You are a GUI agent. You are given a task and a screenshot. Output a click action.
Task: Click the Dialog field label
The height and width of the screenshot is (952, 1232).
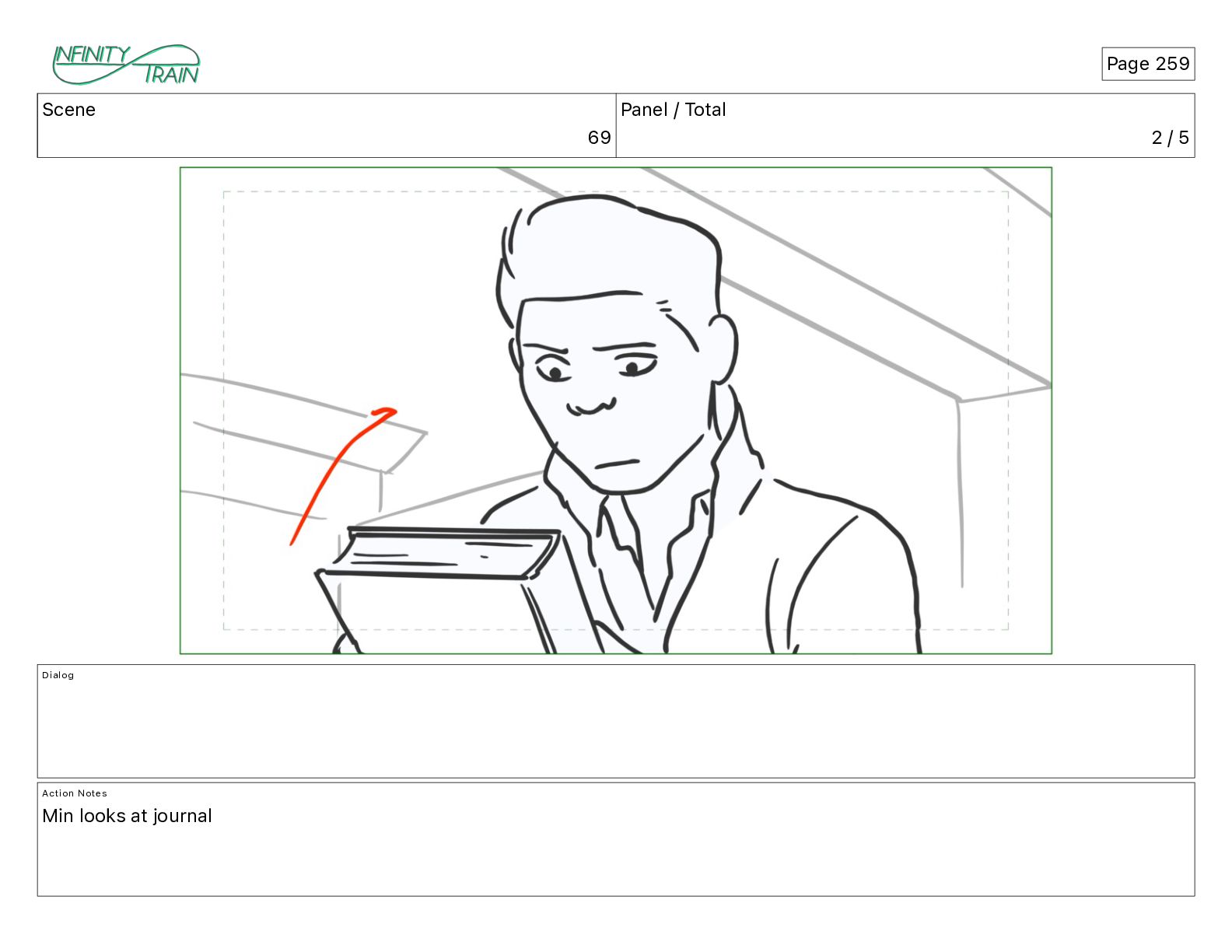coord(58,675)
